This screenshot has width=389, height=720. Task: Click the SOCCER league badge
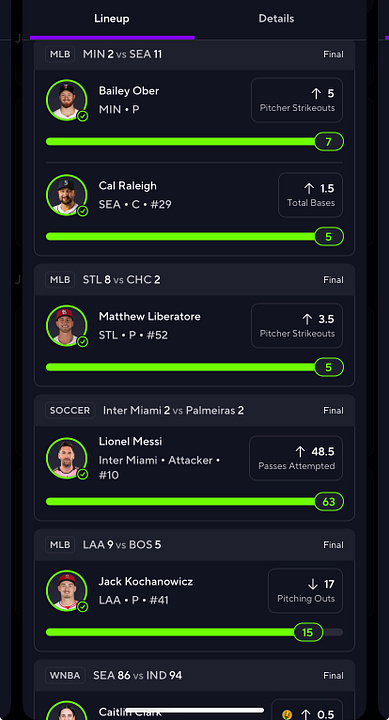[x=70, y=410]
